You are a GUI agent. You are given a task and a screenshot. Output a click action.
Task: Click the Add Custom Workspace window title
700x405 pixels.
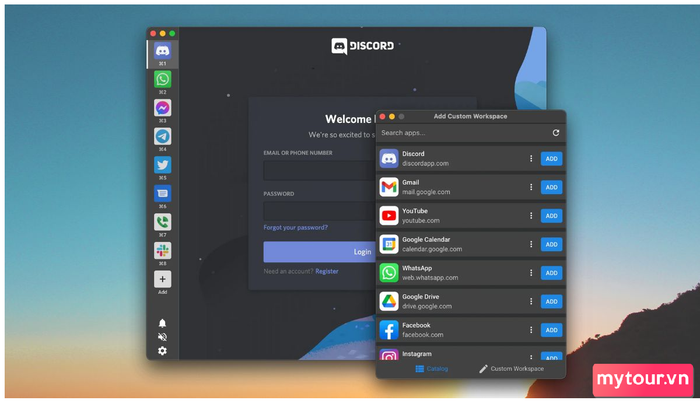click(470, 116)
